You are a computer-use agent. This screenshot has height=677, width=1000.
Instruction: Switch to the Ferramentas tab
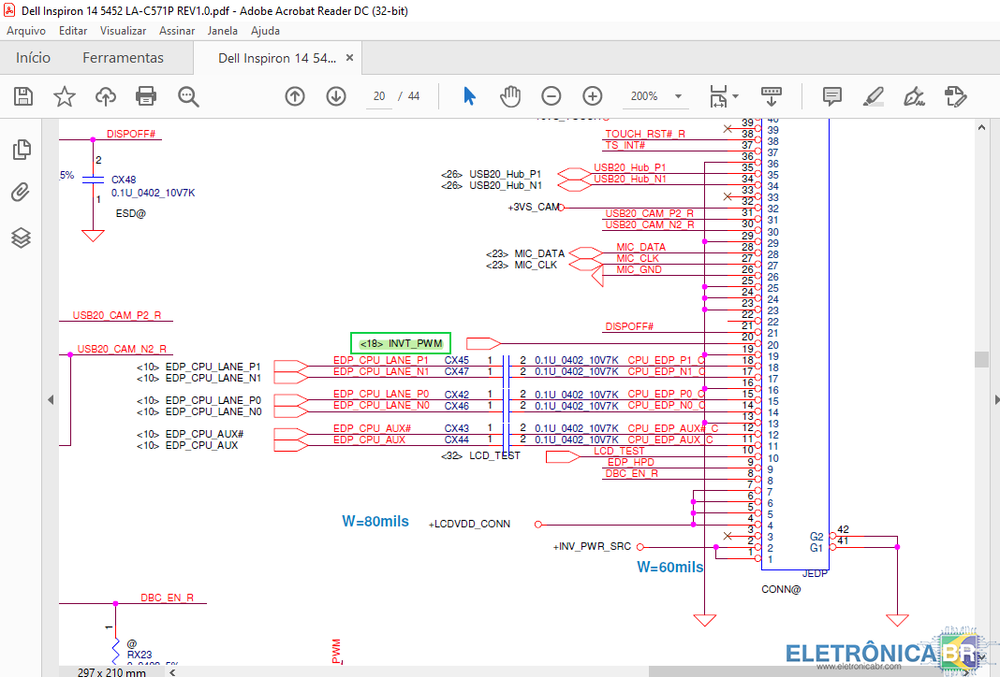point(123,58)
